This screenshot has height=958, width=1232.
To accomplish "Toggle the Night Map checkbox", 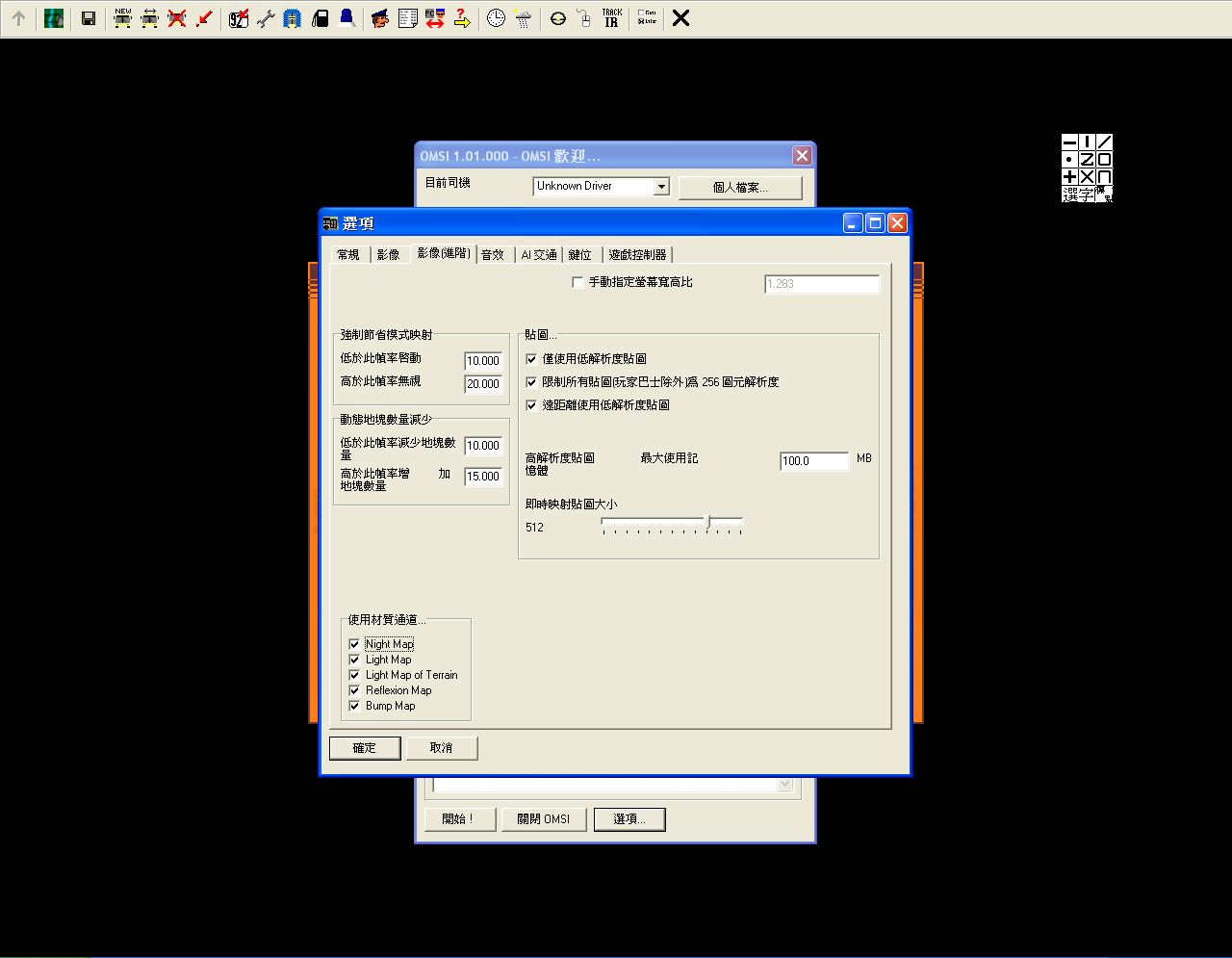I will pyautogui.click(x=354, y=644).
